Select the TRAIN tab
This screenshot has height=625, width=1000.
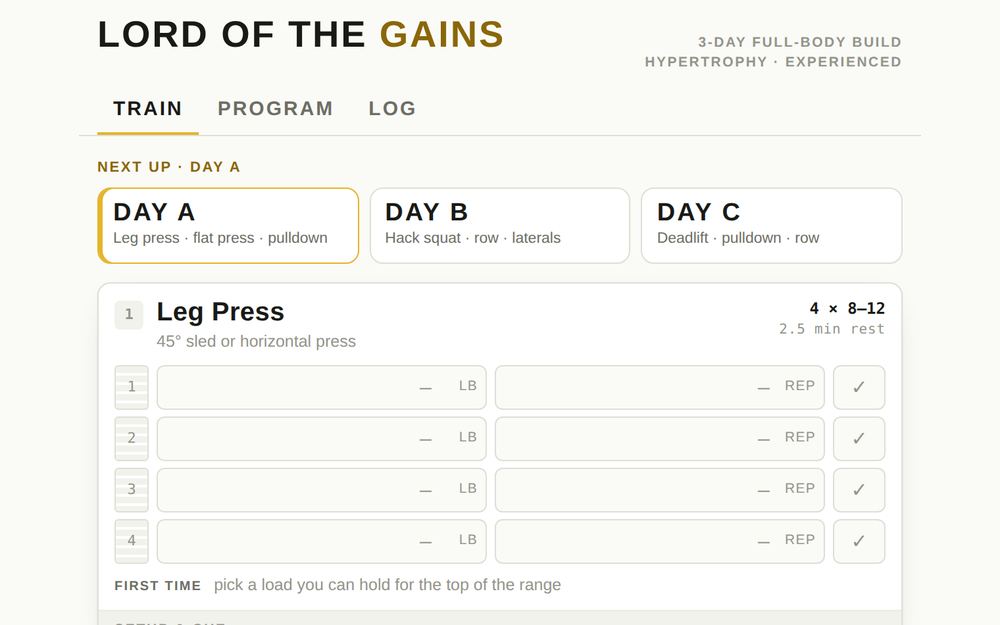148,108
